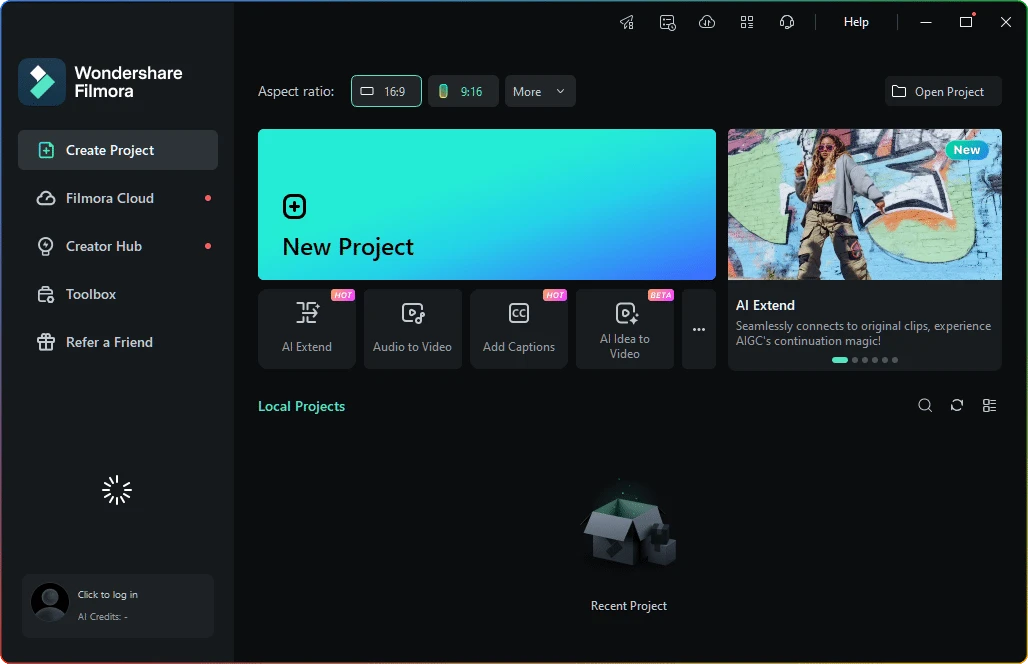Start the AI Idea to Video tool

[625, 329]
